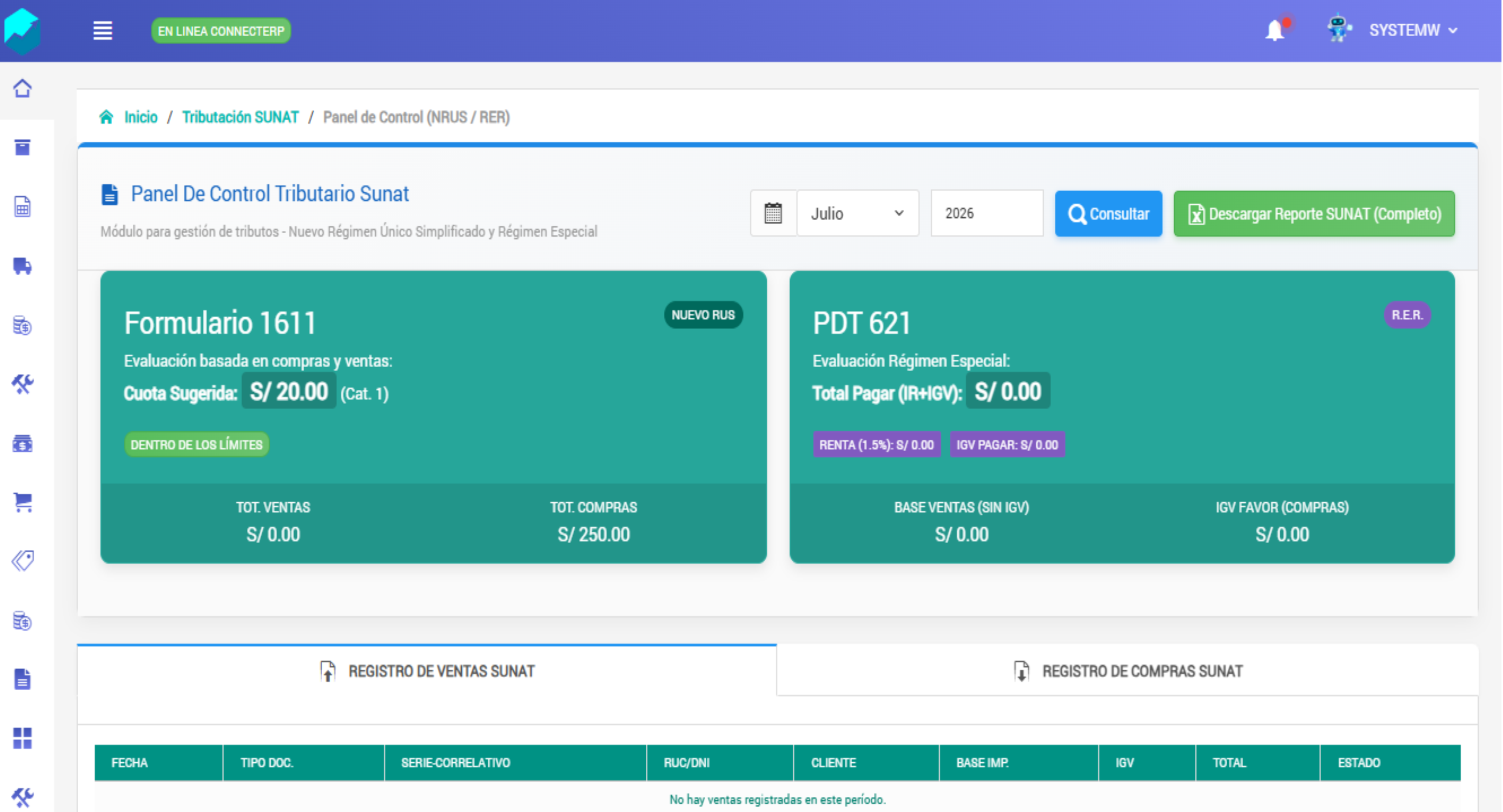Click the ConnectERP logo
Image resolution: width=1503 pixels, height=812 pixels.
pos(22,31)
